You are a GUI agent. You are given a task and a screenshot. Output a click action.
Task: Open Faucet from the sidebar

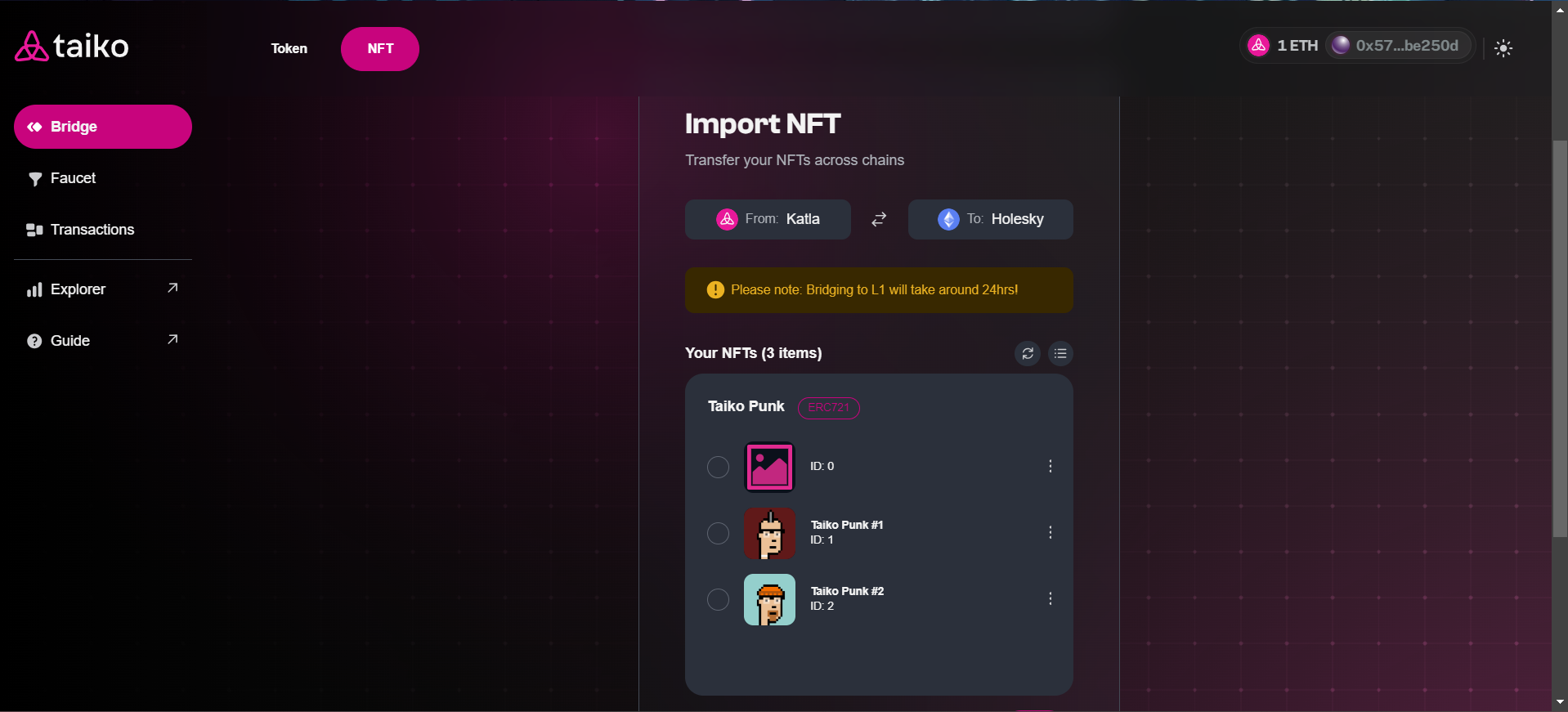click(x=73, y=178)
